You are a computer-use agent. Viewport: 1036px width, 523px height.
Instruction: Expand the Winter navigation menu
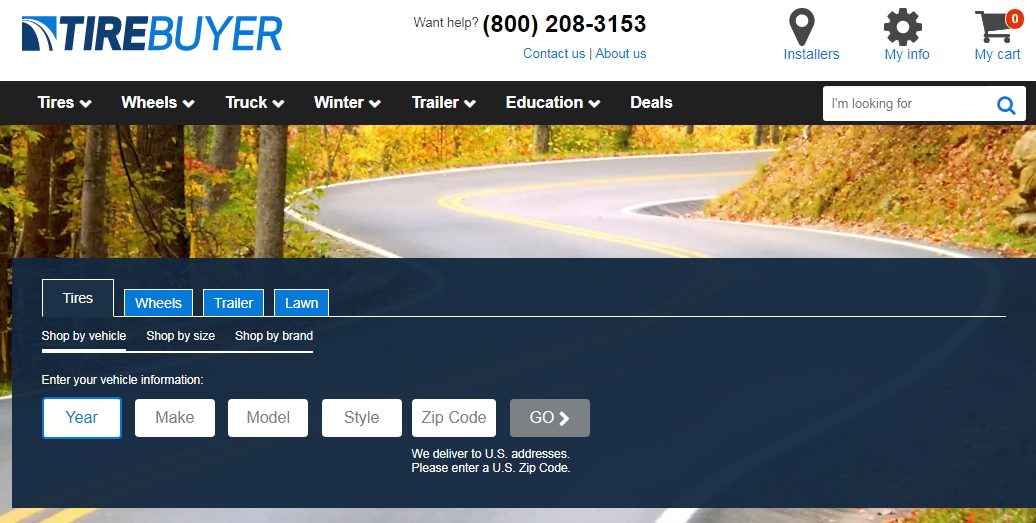[x=347, y=102]
